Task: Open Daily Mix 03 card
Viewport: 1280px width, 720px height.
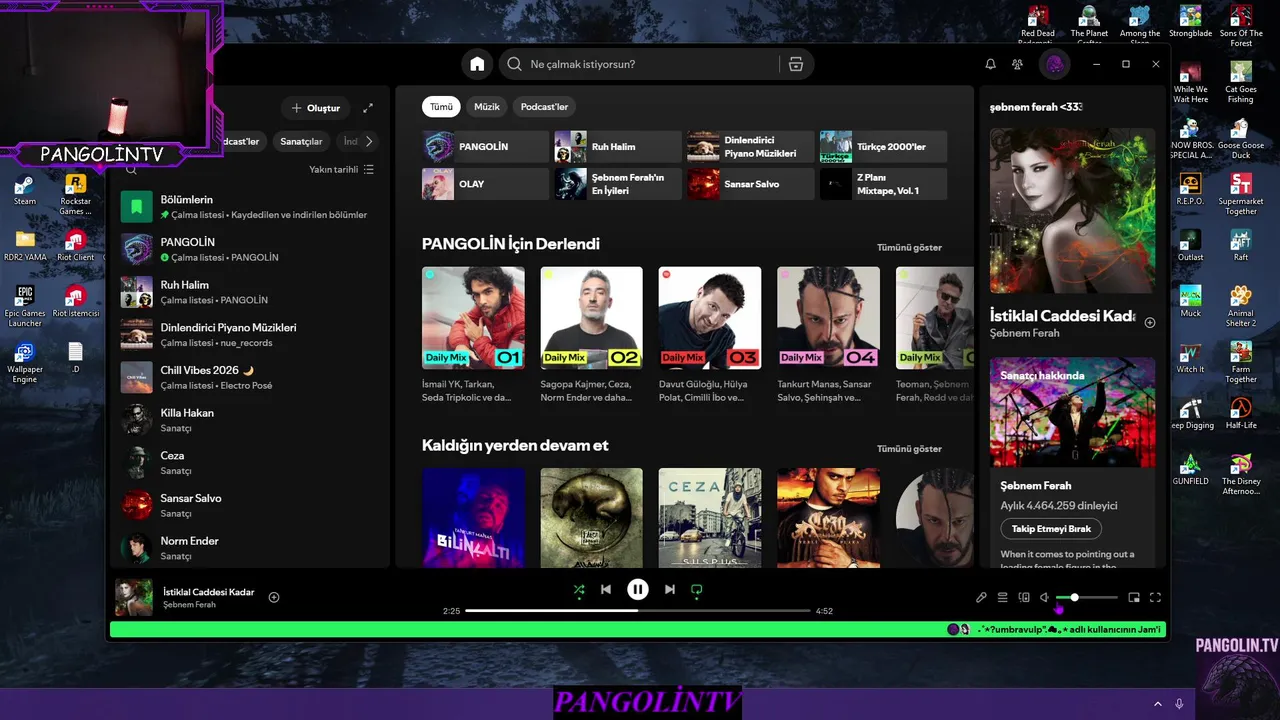Action: coord(710,335)
